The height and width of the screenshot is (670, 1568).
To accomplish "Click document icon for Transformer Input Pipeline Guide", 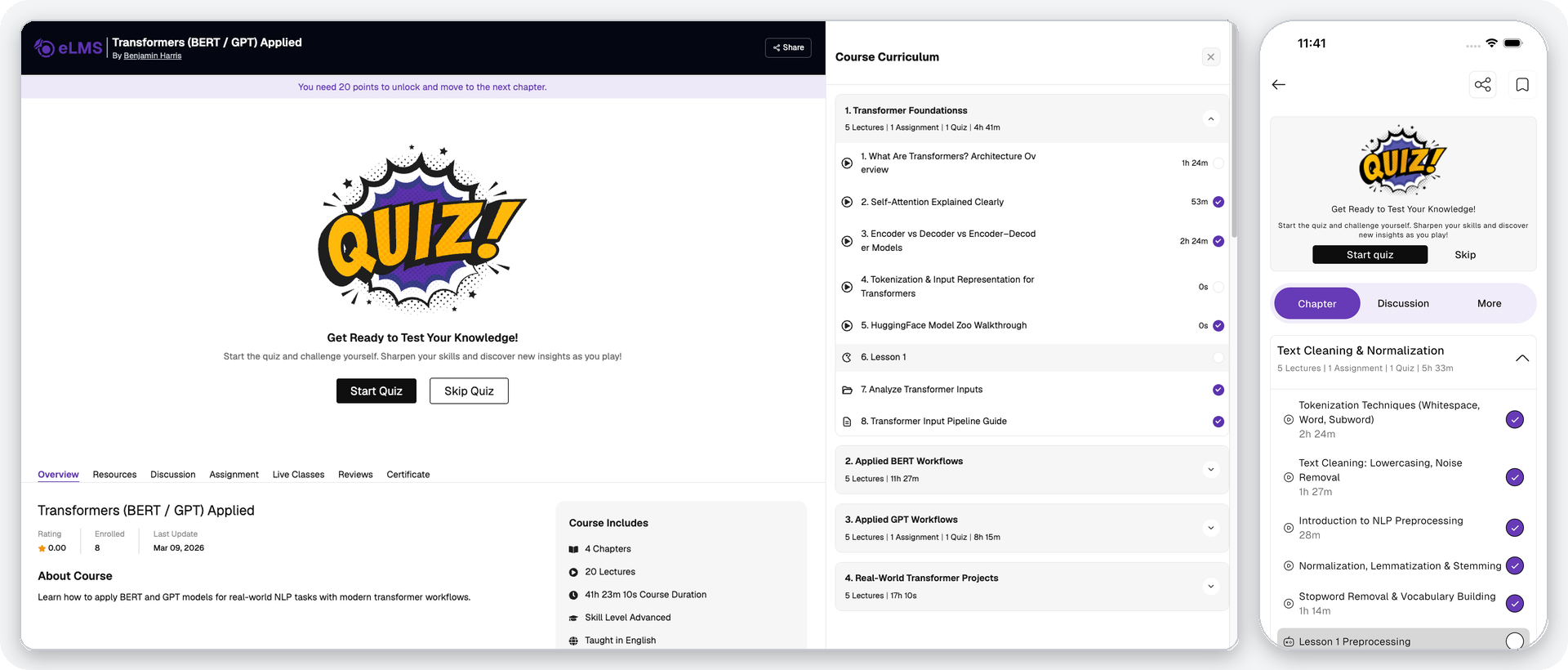I will (847, 422).
